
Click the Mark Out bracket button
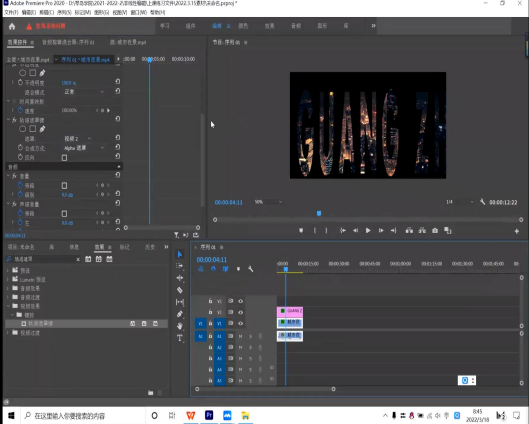(326, 230)
